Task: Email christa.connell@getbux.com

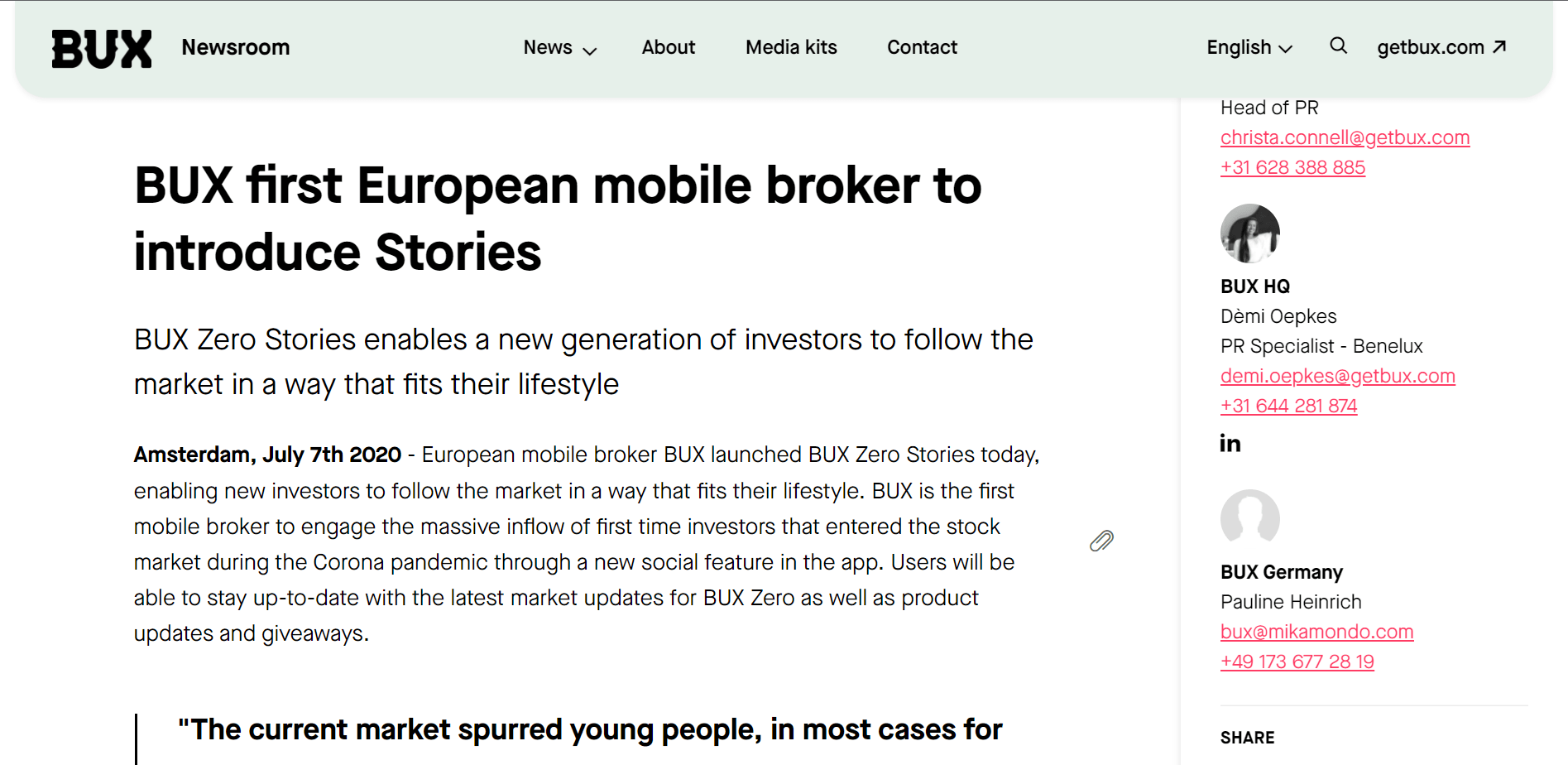Action: pyautogui.click(x=1345, y=137)
